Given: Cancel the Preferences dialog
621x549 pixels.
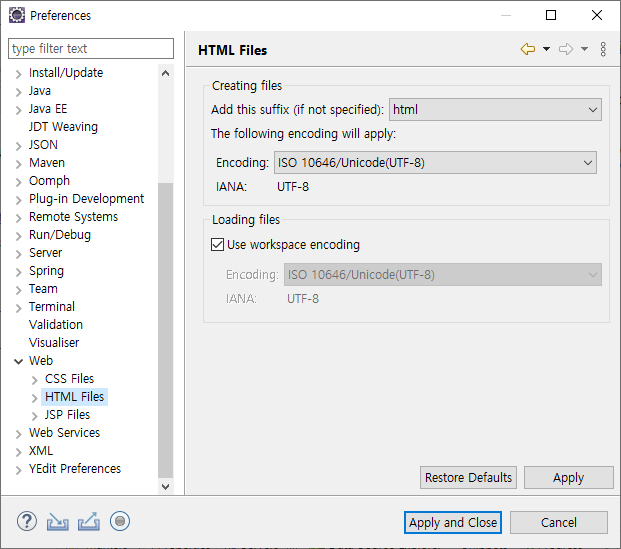Looking at the screenshot, I should coord(559,522).
